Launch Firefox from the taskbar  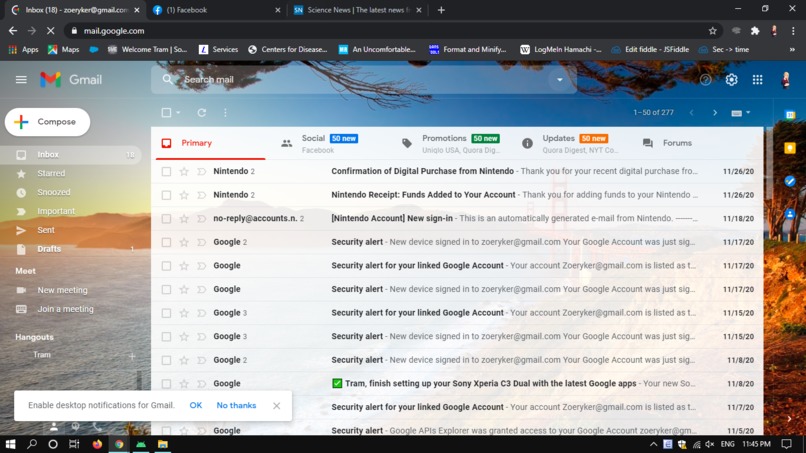click(97, 444)
